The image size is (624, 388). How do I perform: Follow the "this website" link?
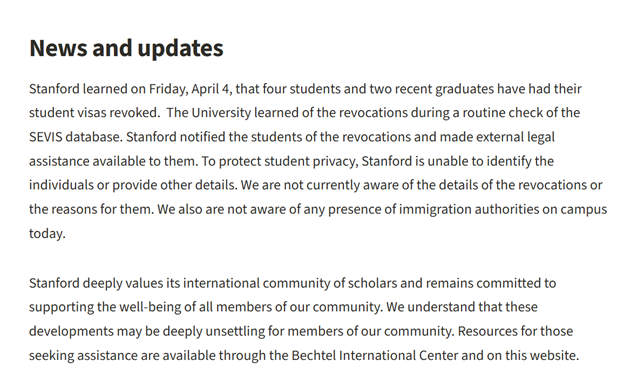[540, 355]
